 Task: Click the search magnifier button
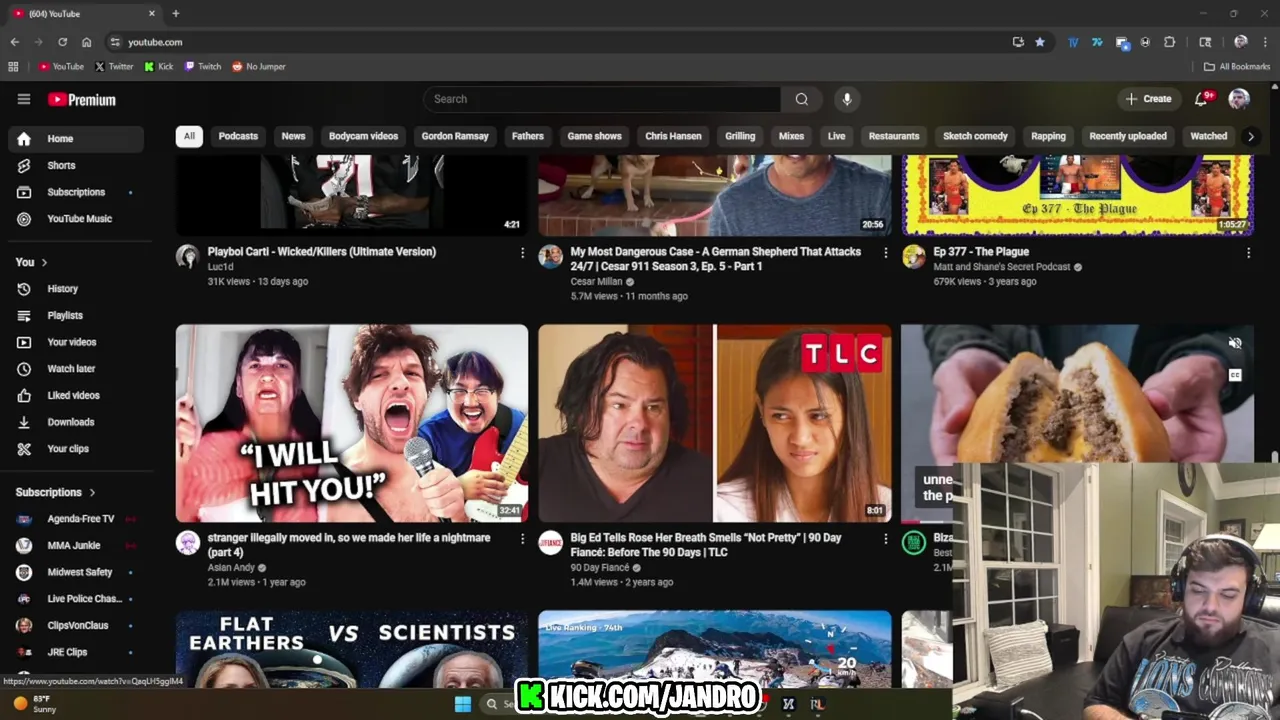pos(801,99)
